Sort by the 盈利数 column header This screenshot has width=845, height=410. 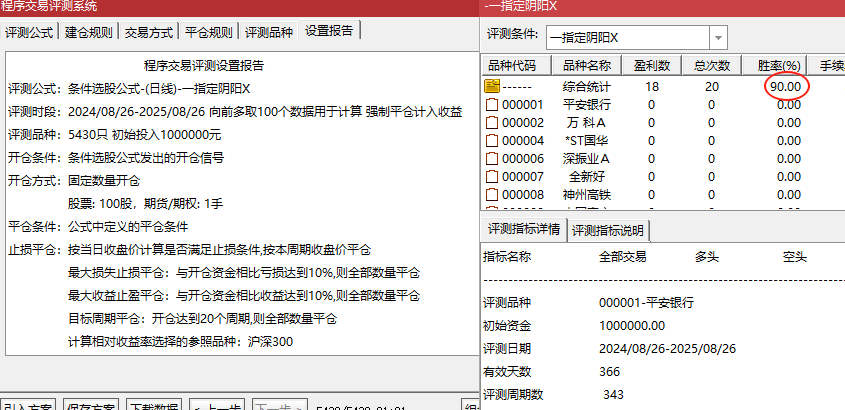[x=651, y=66]
